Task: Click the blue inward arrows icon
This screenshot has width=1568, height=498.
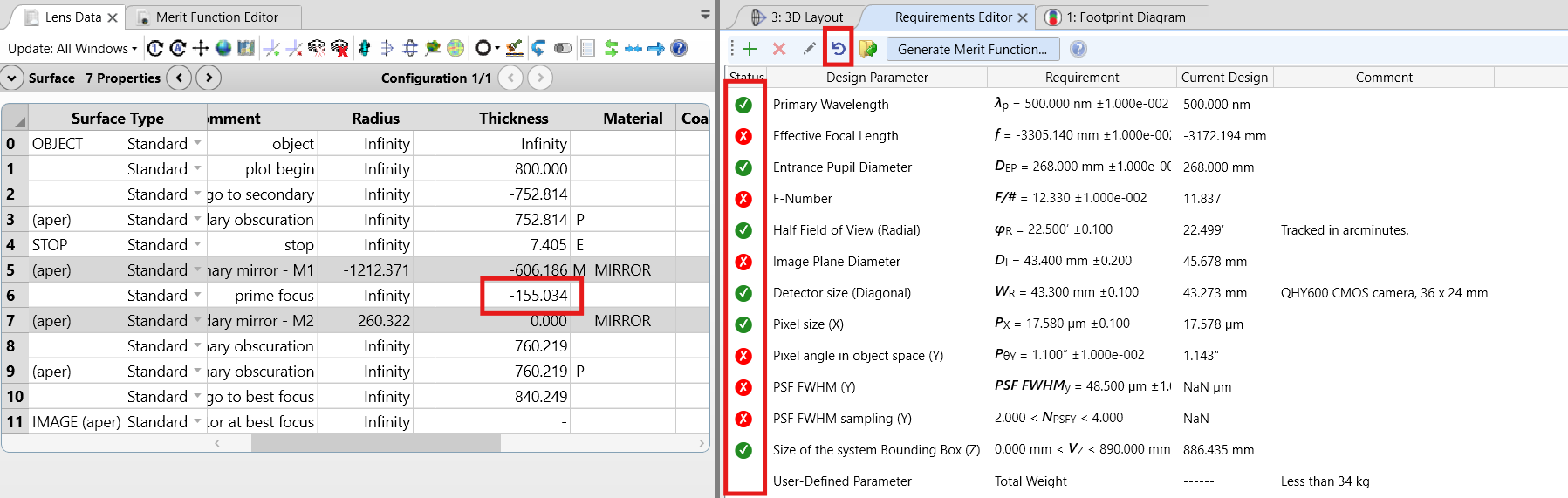Action: click(x=633, y=48)
